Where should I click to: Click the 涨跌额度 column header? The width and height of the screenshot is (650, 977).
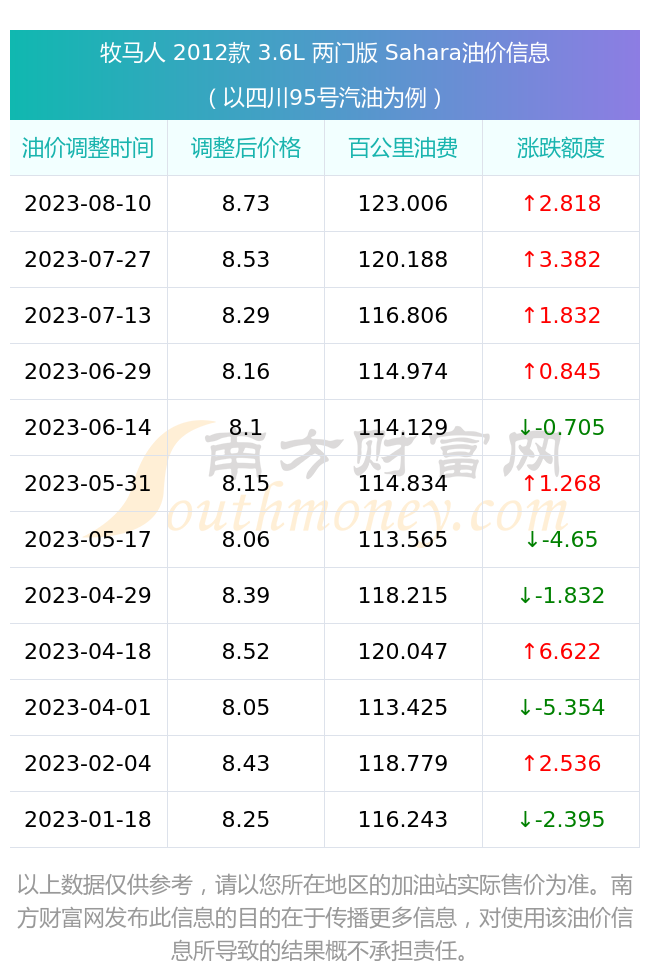[561, 148]
